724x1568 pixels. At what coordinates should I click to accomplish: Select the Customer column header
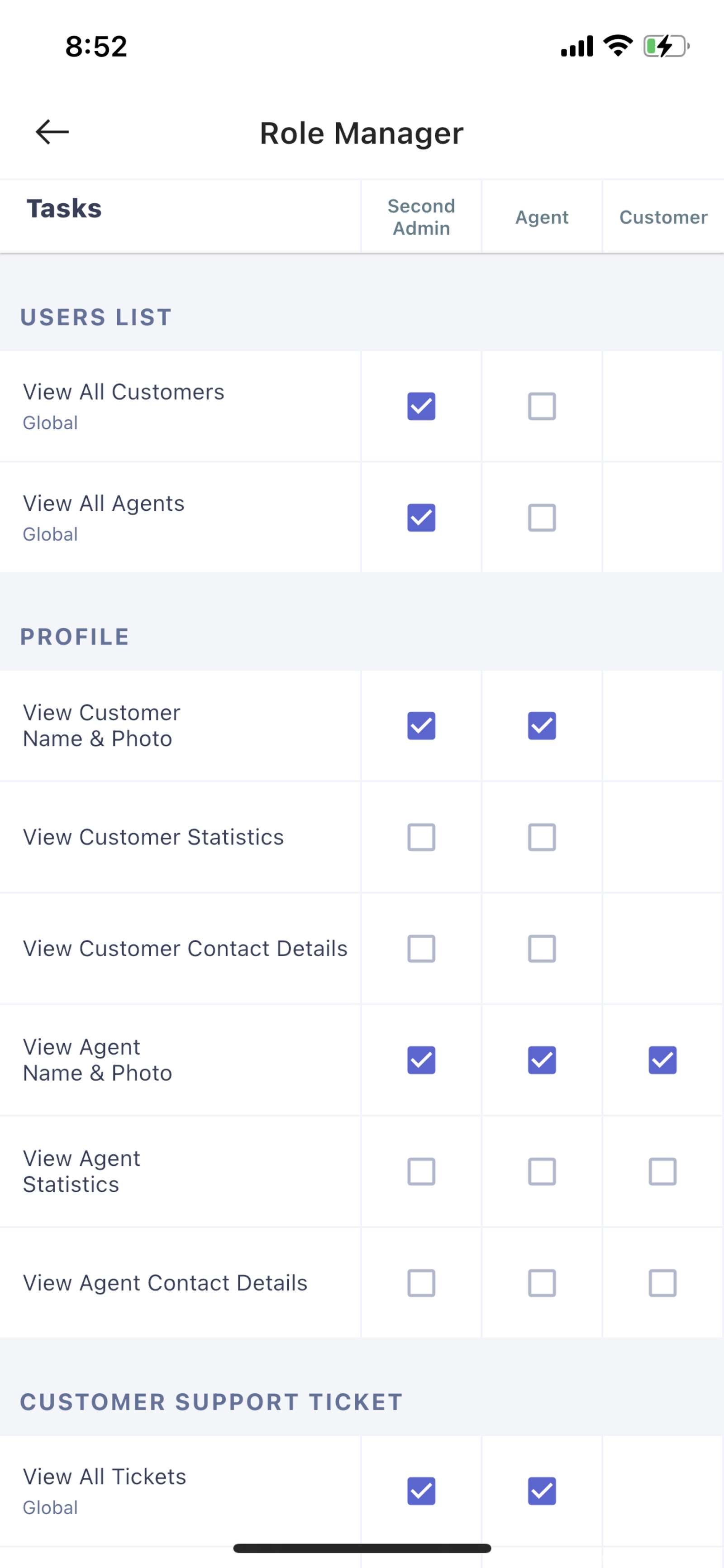click(663, 217)
